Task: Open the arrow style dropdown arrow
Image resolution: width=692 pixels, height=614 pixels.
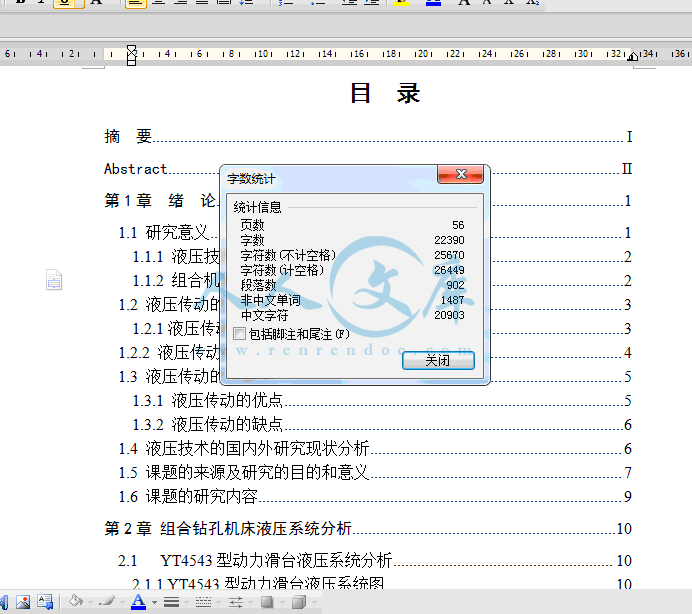Action: pyautogui.click(x=250, y=602)
